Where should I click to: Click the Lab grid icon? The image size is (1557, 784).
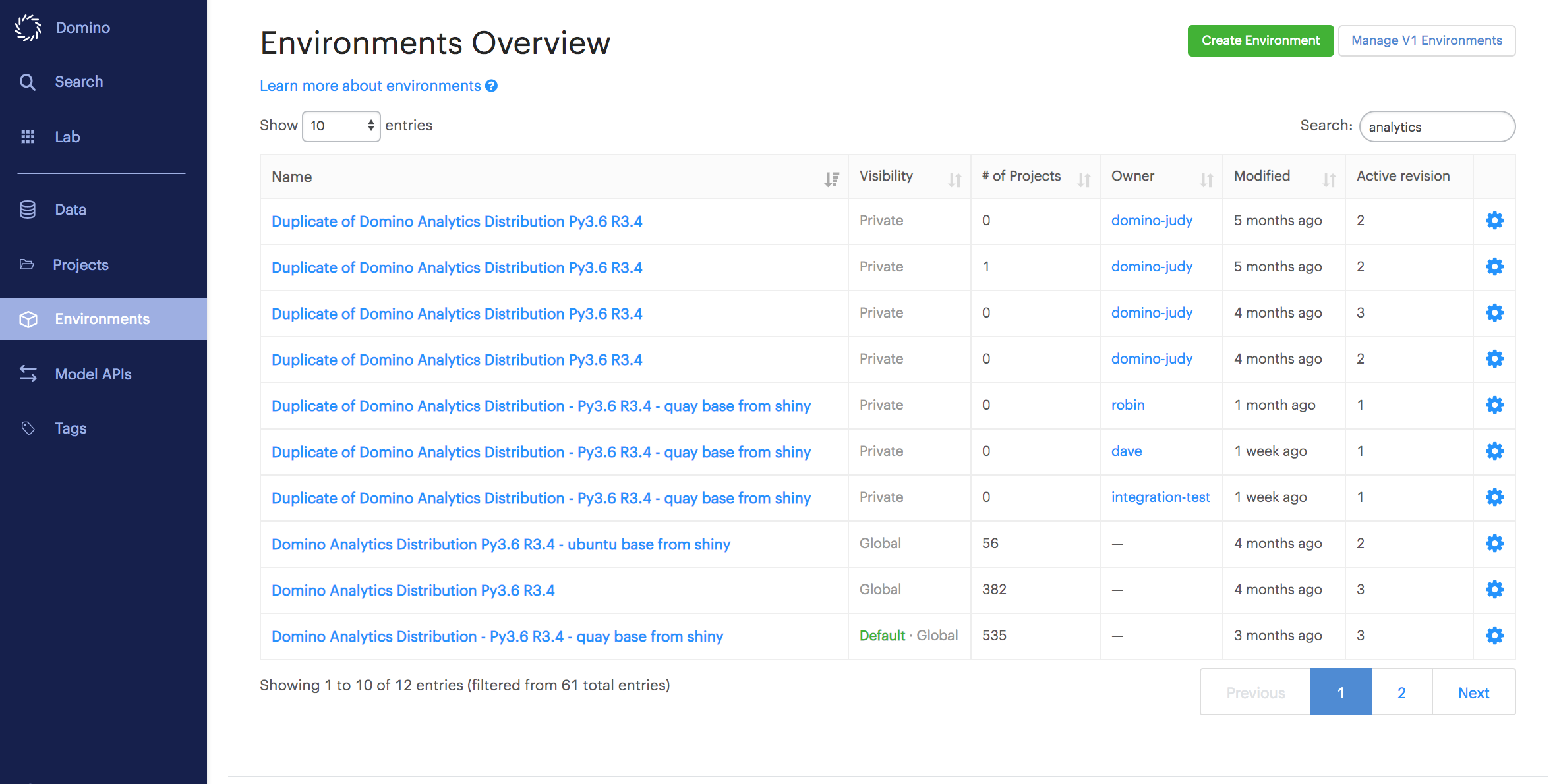[x=28, y=137]
